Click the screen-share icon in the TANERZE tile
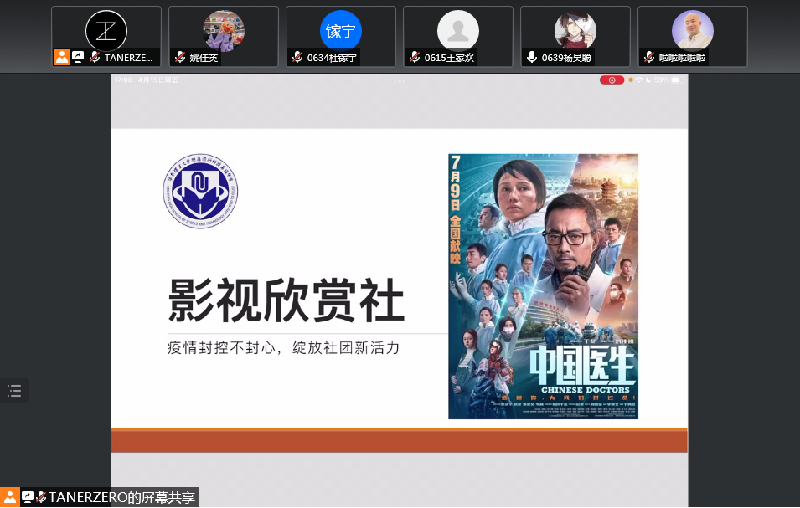This screenshot has height=508, width=800. click(x=78, y=57)
